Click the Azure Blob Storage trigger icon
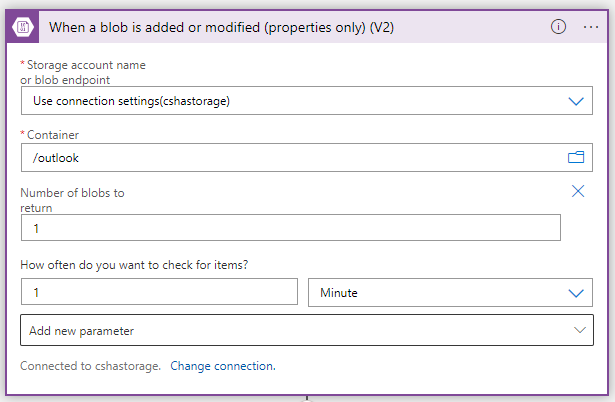Viewport: 615px width, 402px height. click(x=23, y=27)
